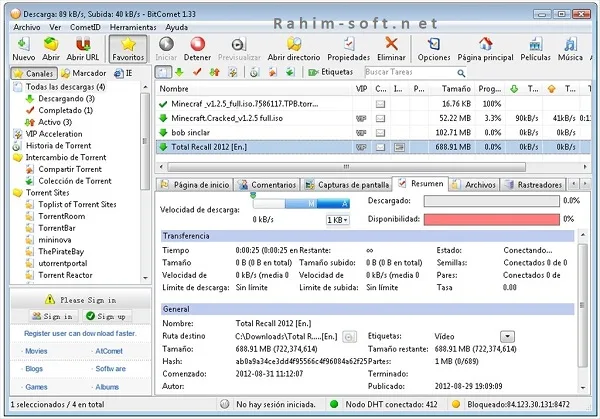
Task: Click the Total Recall 2012 row comments envelope
Action: (380, 147)
